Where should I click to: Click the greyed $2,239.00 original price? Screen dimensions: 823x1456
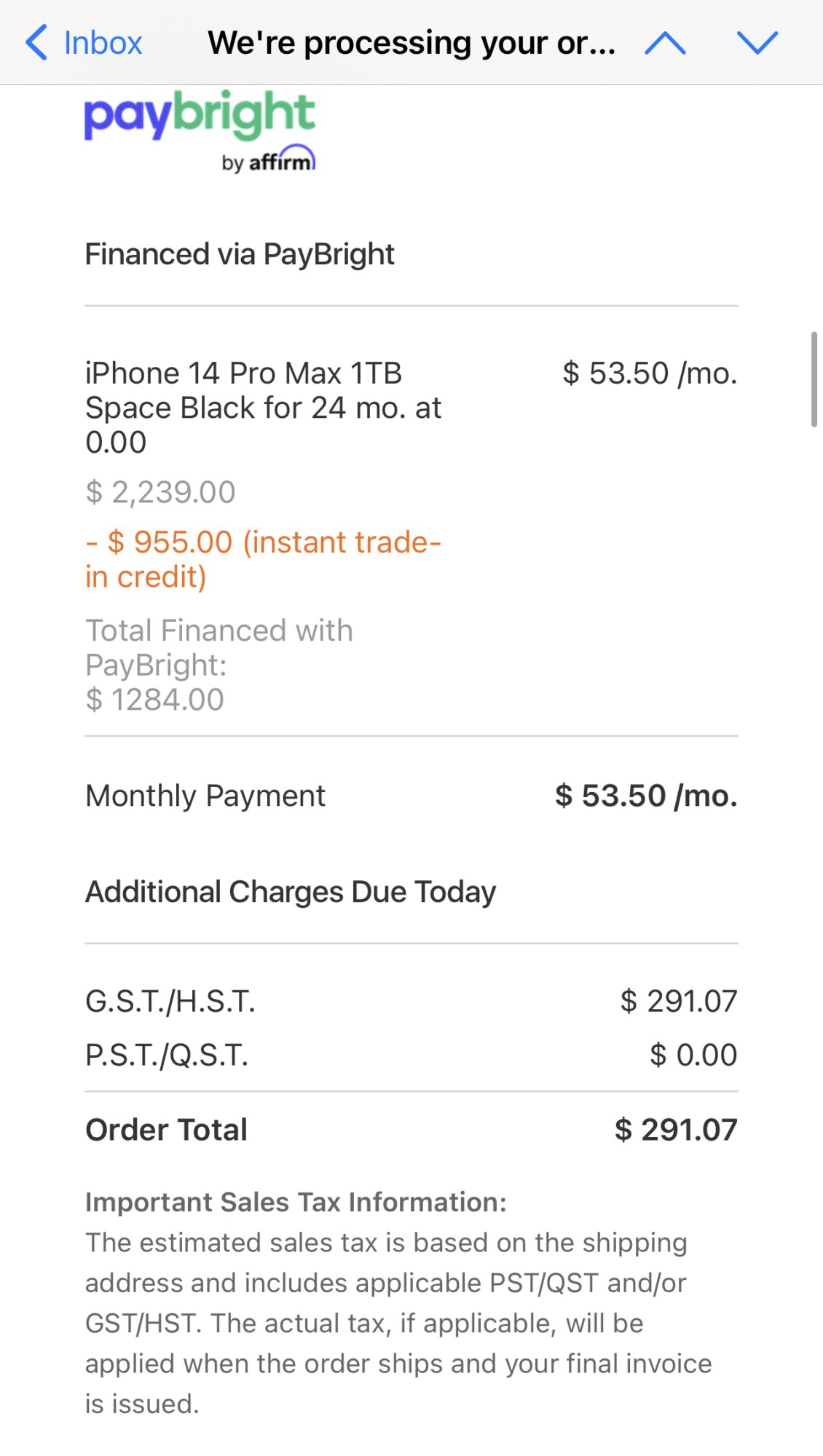pyautogui.click(x=160, y=492)
